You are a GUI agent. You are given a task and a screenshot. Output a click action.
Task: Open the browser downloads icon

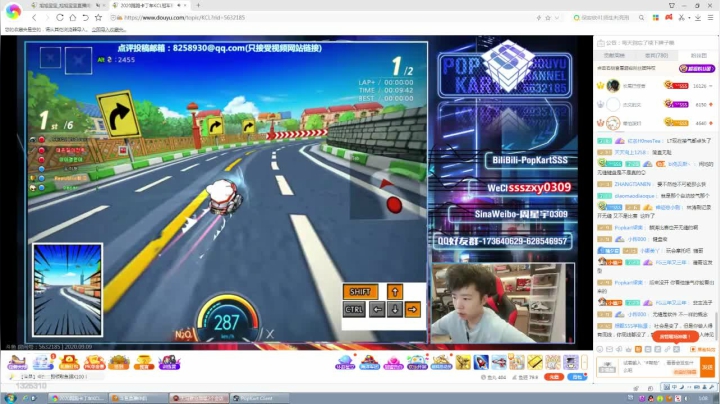click(698, 17)
